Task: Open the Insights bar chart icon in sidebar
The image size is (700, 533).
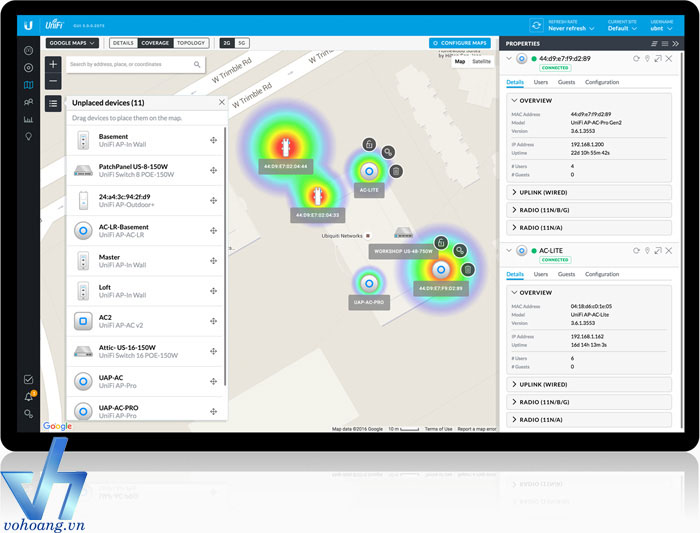Action: point(29,119)
